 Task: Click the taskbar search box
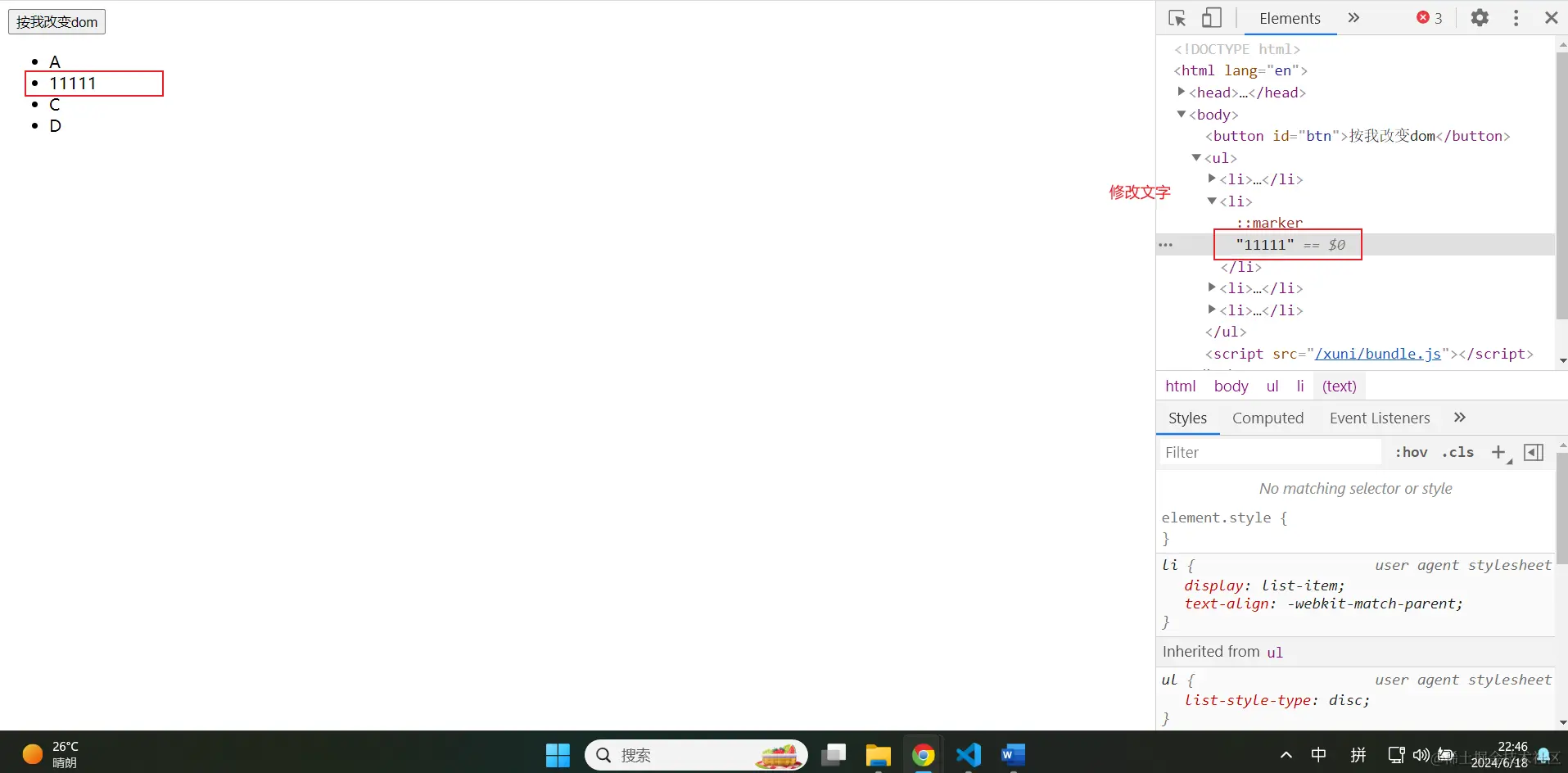[696, 755]
